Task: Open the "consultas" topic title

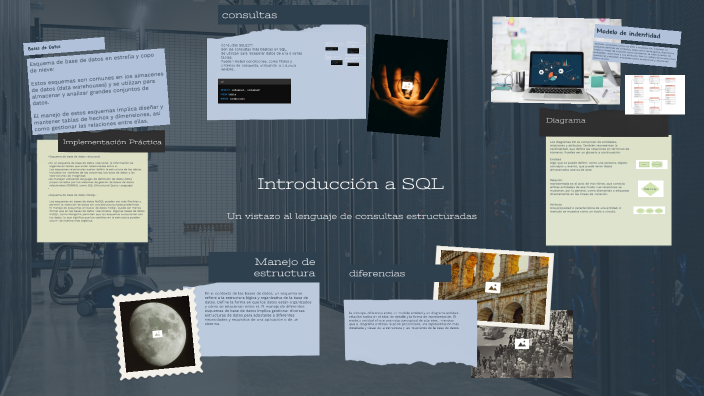Action: (249, 15)
